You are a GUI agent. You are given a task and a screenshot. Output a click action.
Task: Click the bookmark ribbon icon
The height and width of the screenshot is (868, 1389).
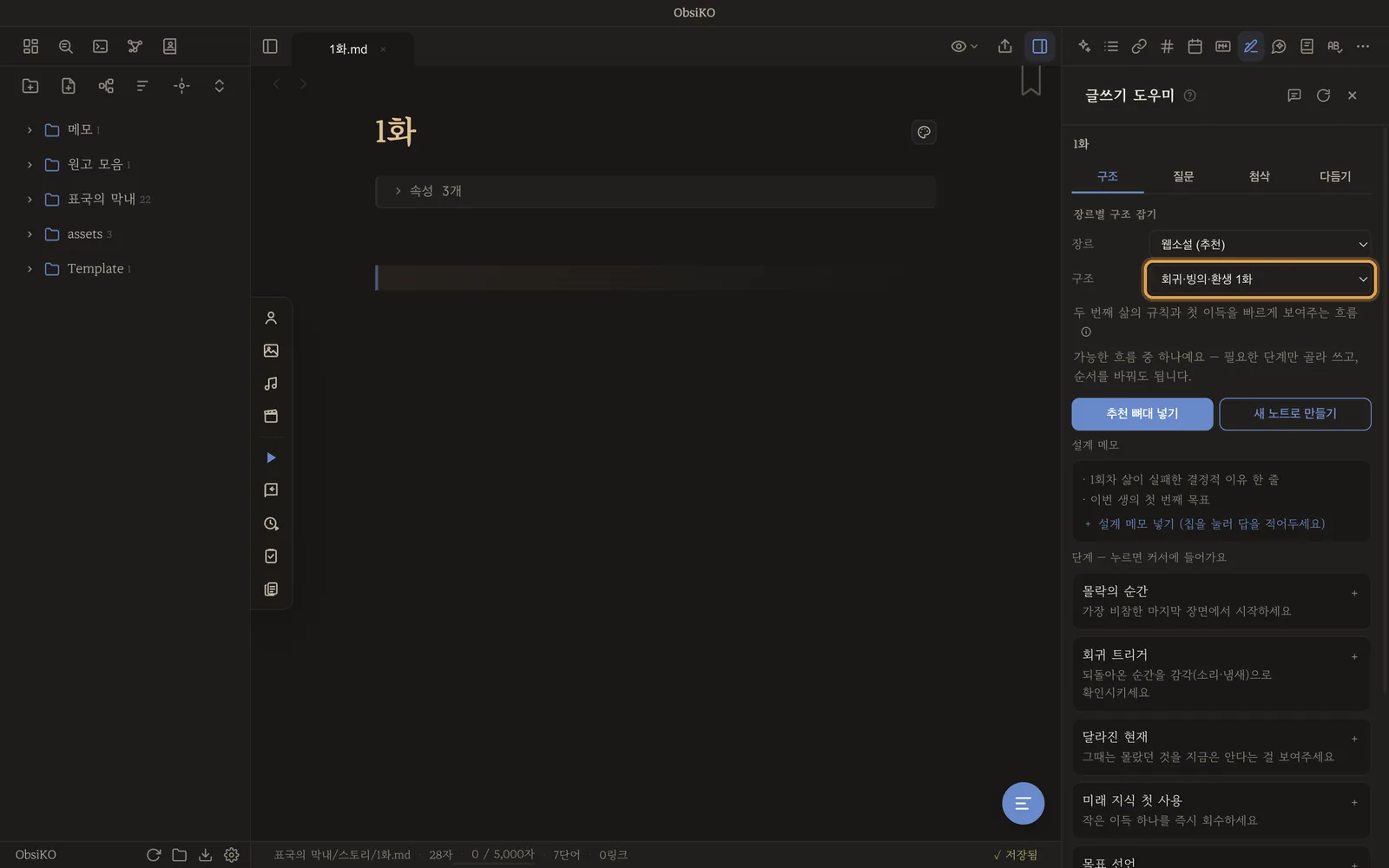tap(1030, 80)
